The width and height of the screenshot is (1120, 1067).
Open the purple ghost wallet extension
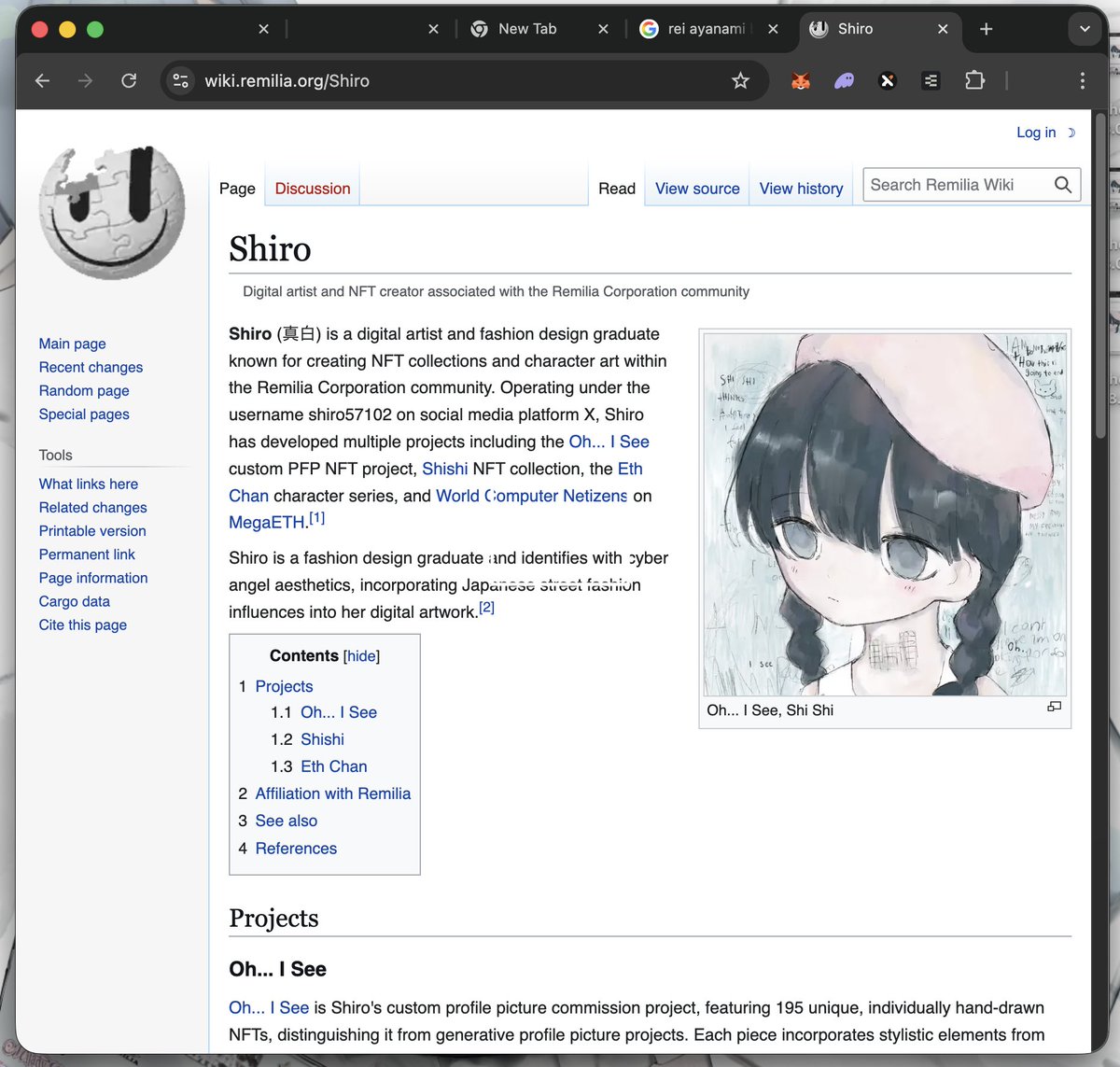point(844,81)
